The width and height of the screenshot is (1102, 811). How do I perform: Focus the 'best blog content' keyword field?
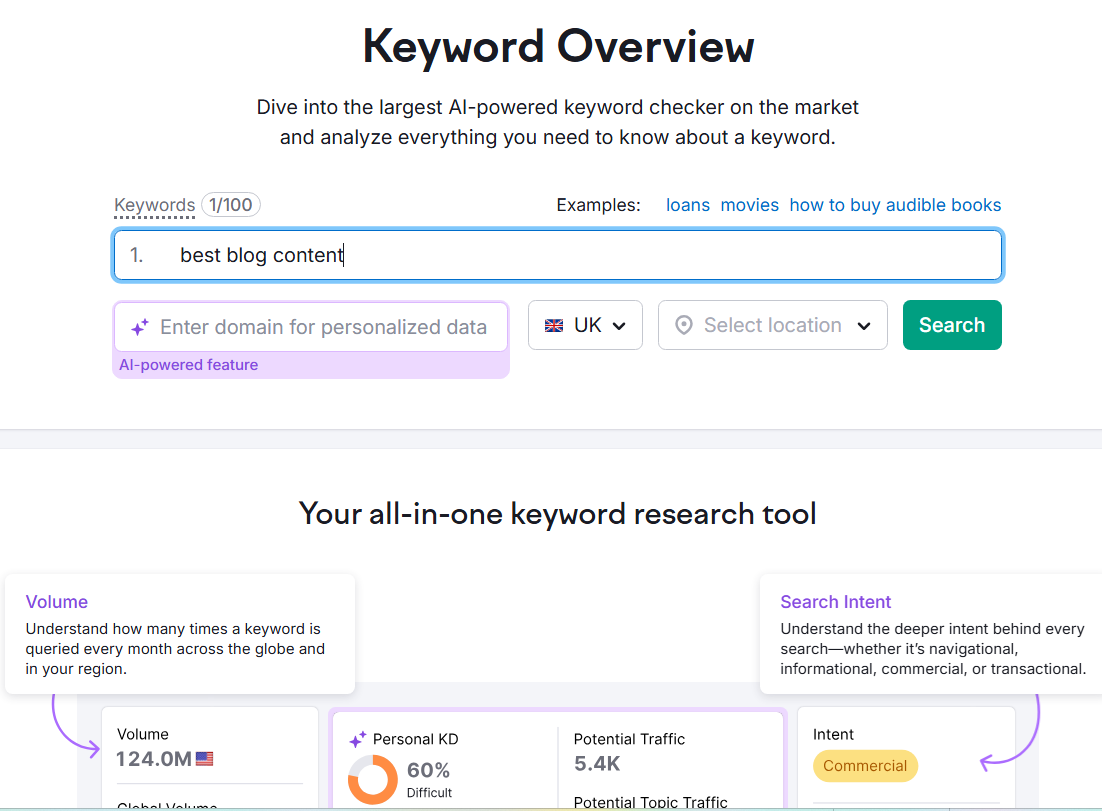[x=558, y=256]
